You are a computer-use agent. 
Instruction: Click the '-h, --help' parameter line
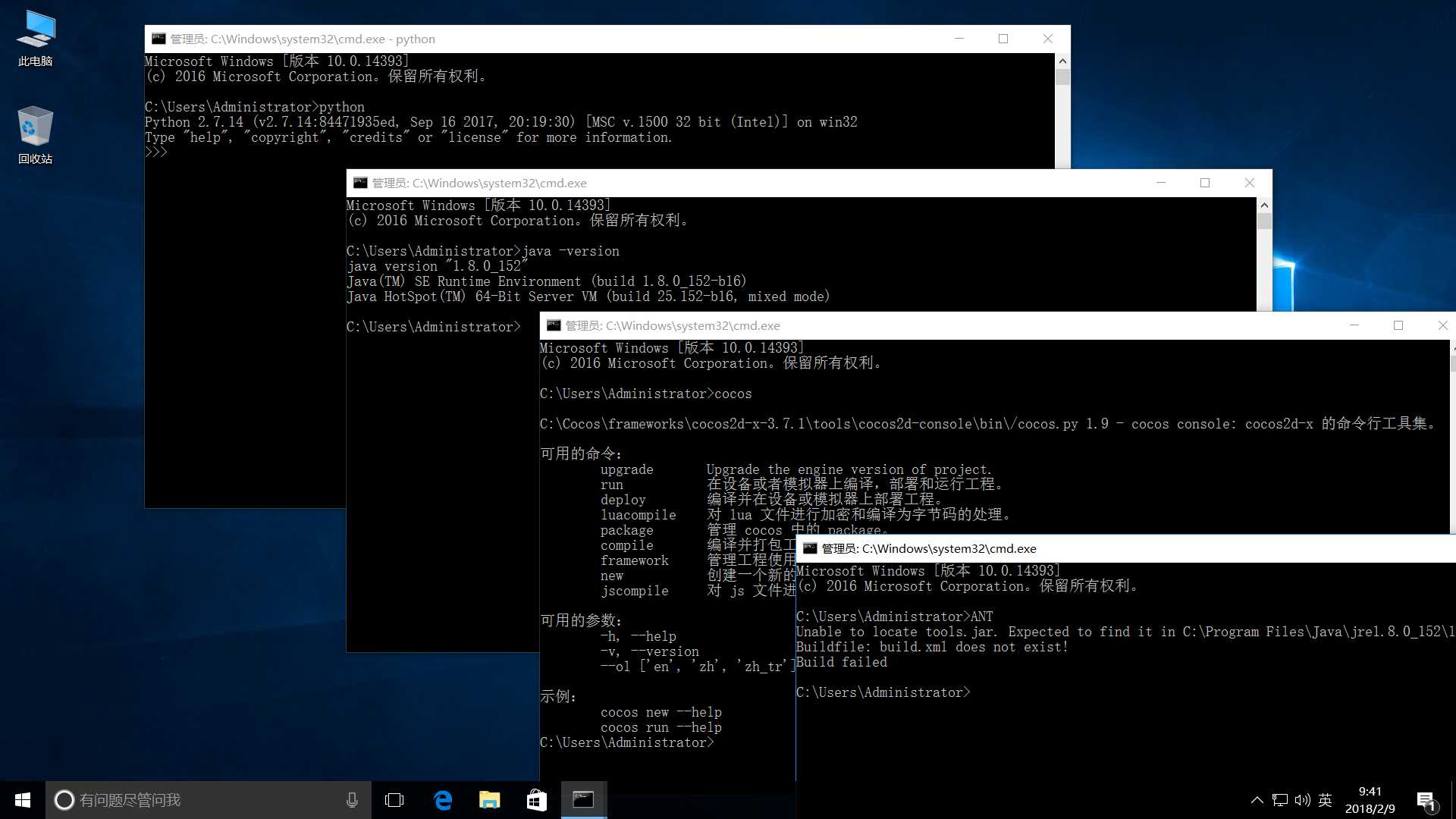[x=639, y=636]
